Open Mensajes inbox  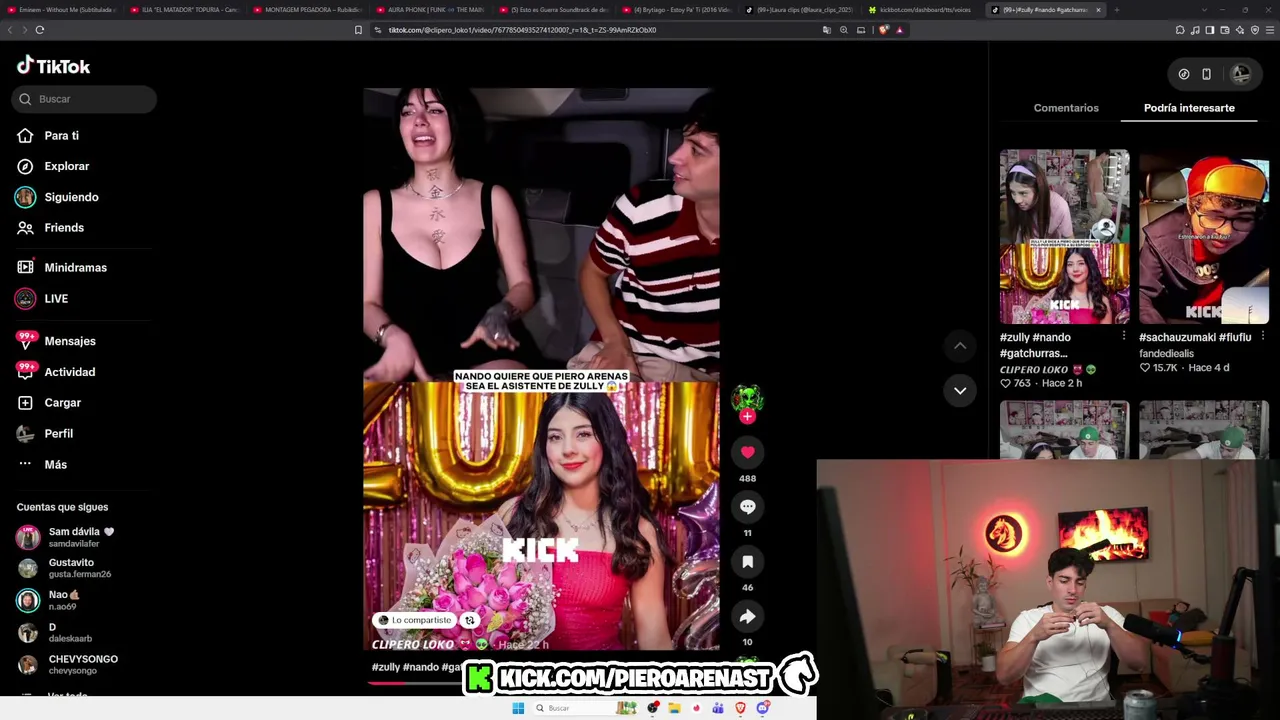(x=56, y=341)
